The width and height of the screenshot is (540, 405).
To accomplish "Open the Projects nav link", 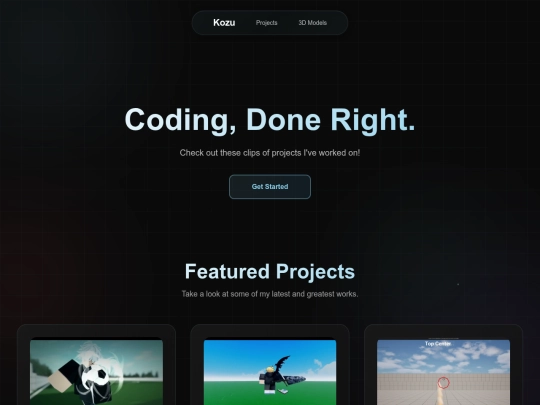I will click(x=267, y=23).
